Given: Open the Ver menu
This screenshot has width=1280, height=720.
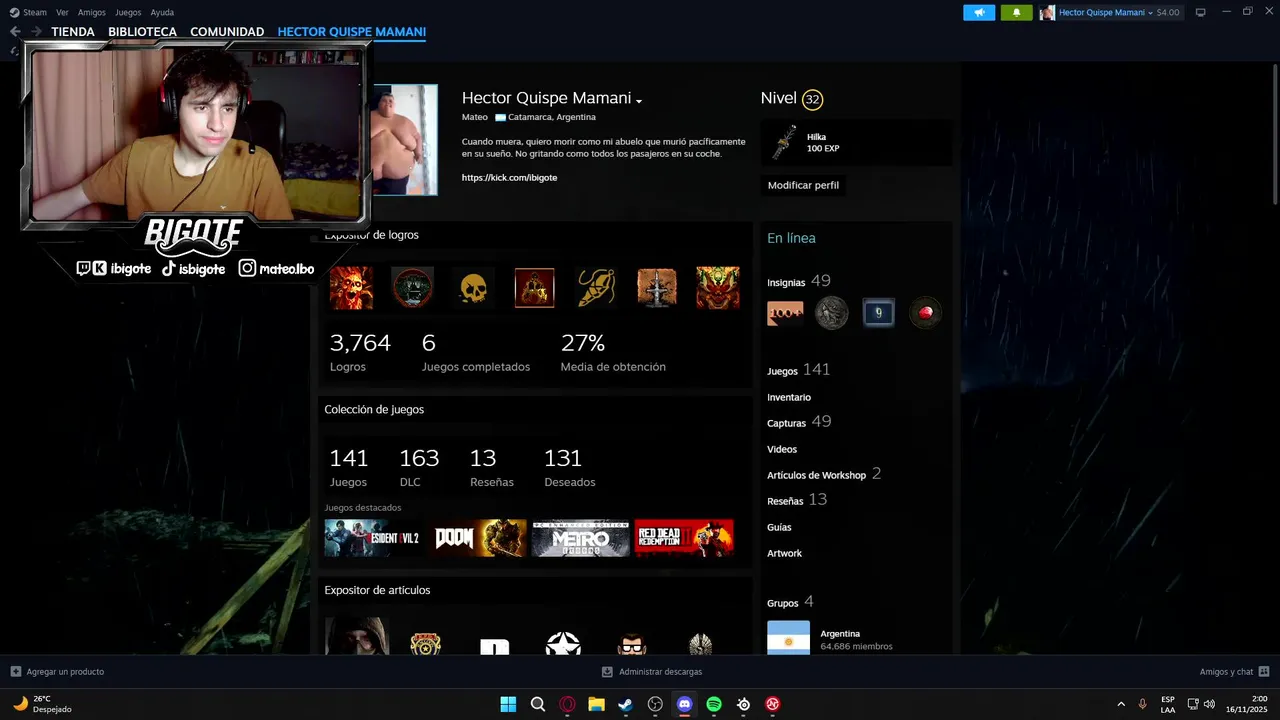Looking at the screenshot, I should coord(62,12).
